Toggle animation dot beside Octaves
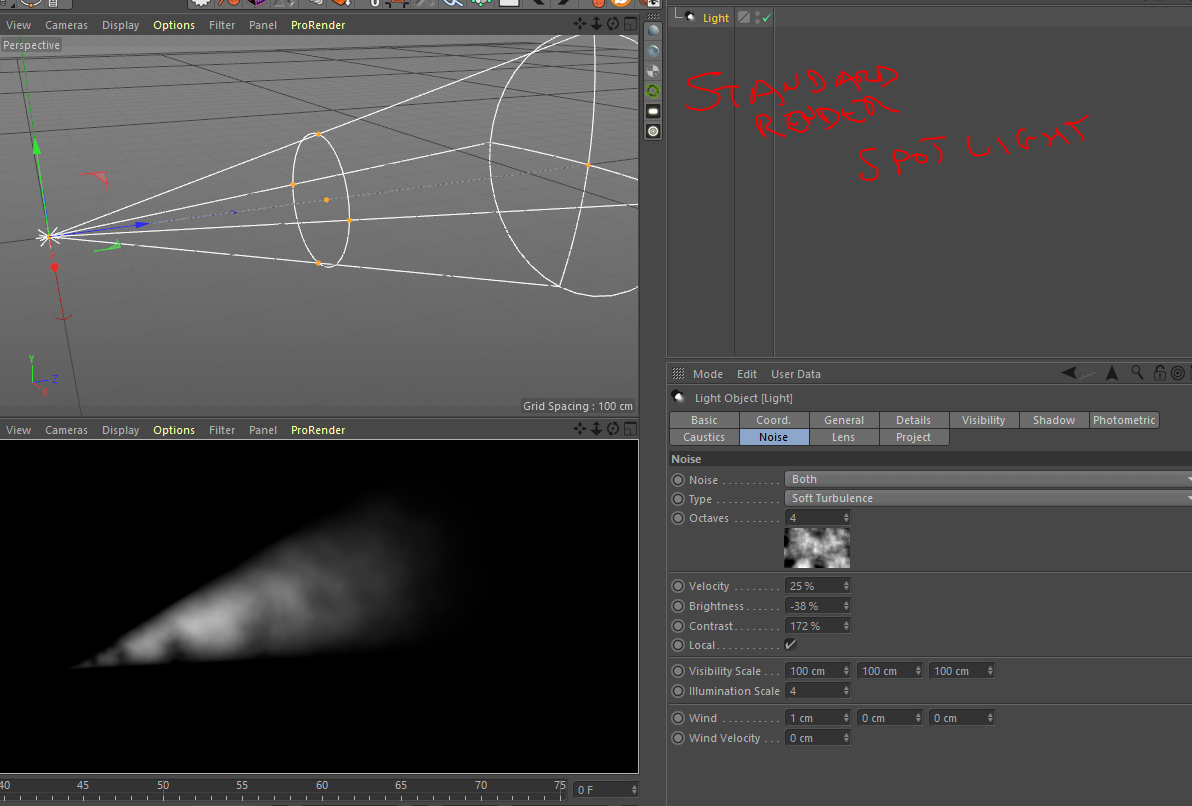The width and height of the screenshot is (1192, 806). (678, 518)
